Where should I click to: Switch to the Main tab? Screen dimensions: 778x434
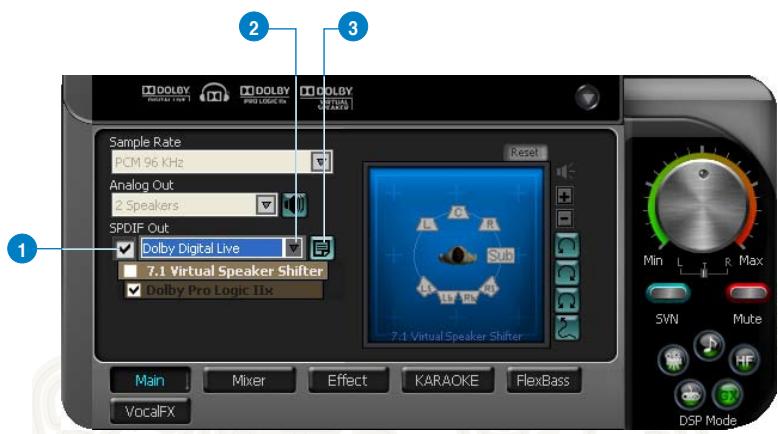150,380
